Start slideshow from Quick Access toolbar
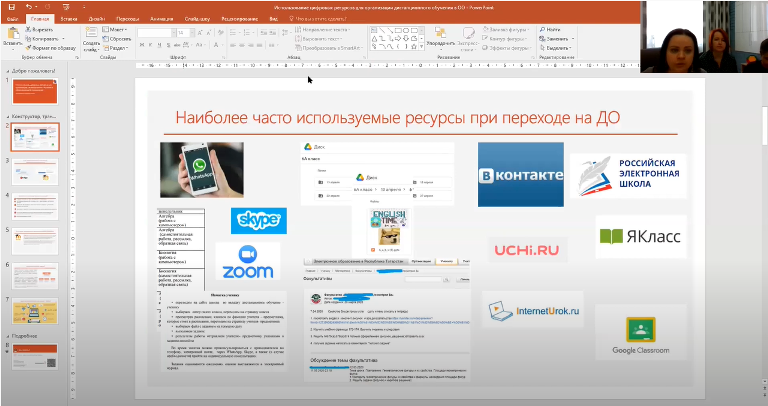The image size is (768, 406). tap(66, 7)
